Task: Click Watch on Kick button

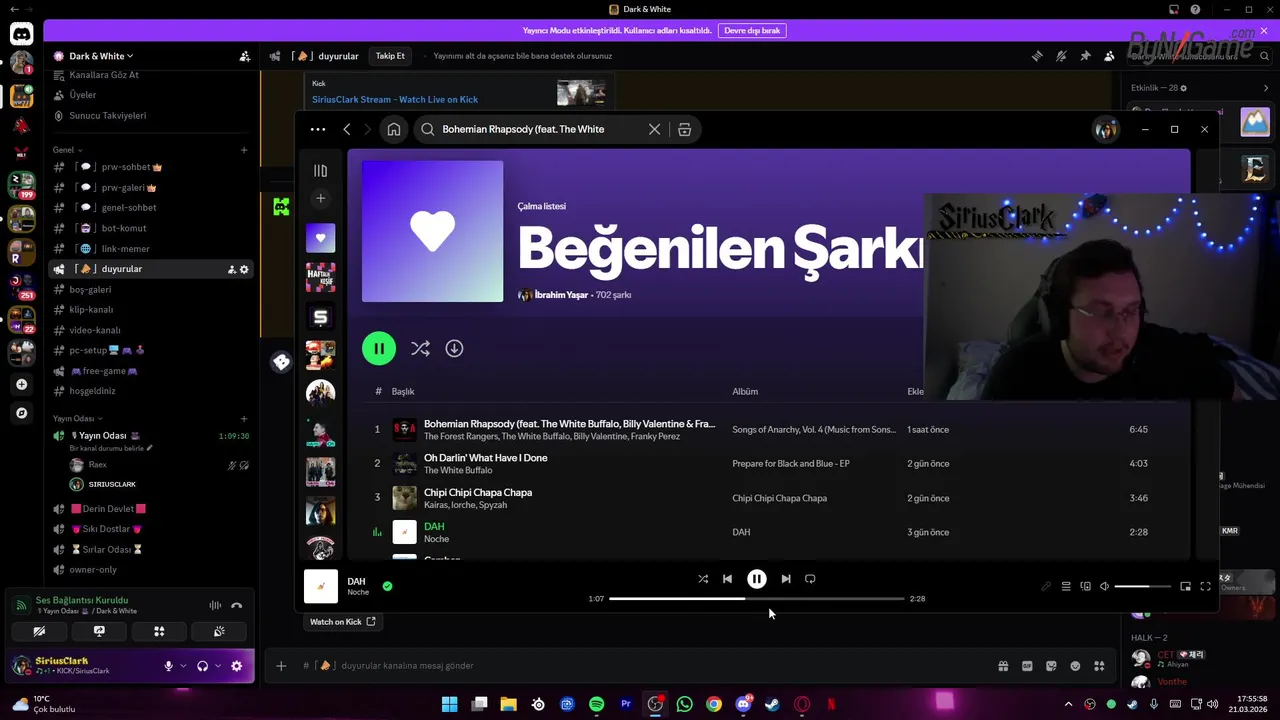Action: [342, 622]
